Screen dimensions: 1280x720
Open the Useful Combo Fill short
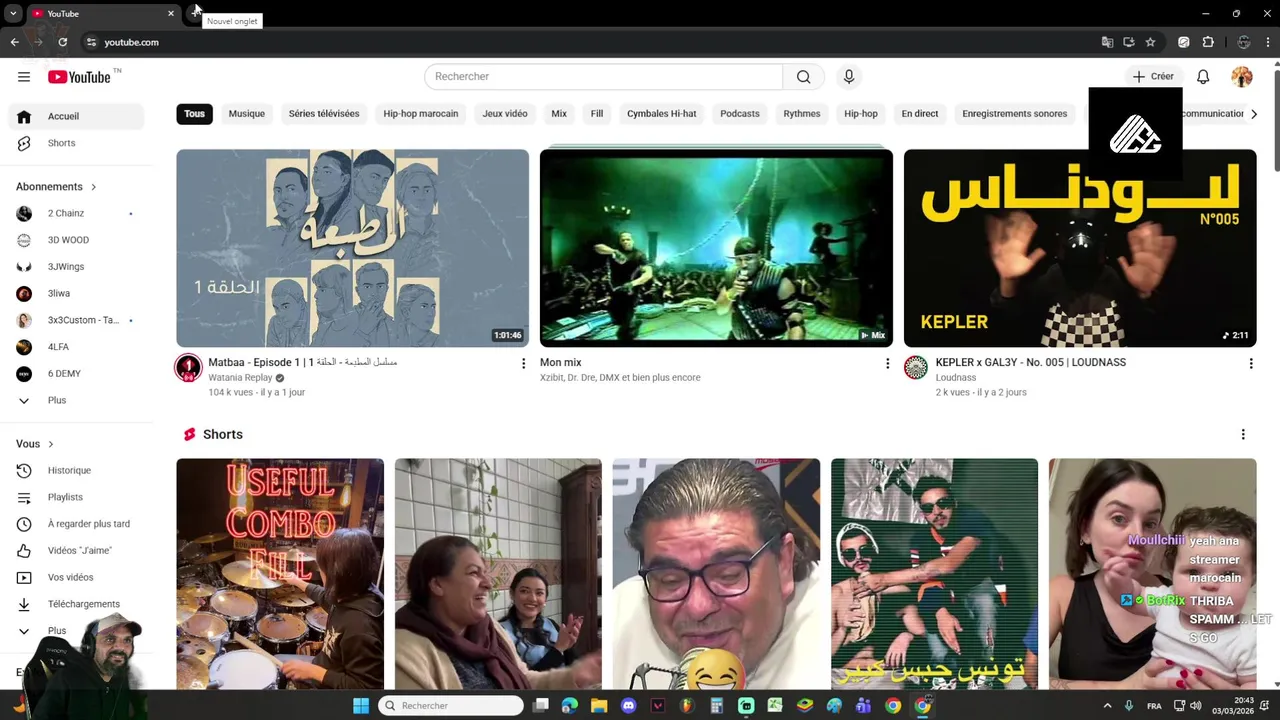coord(280,574)
